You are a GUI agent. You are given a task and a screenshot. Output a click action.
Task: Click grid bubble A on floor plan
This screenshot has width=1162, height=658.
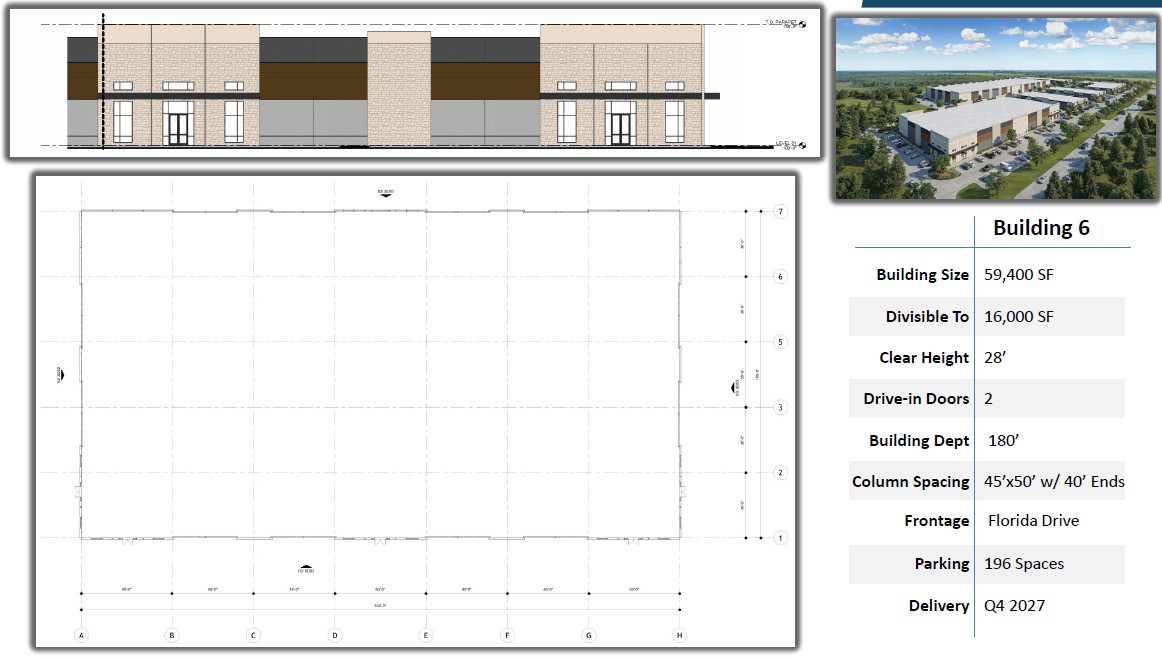(81, 635)
